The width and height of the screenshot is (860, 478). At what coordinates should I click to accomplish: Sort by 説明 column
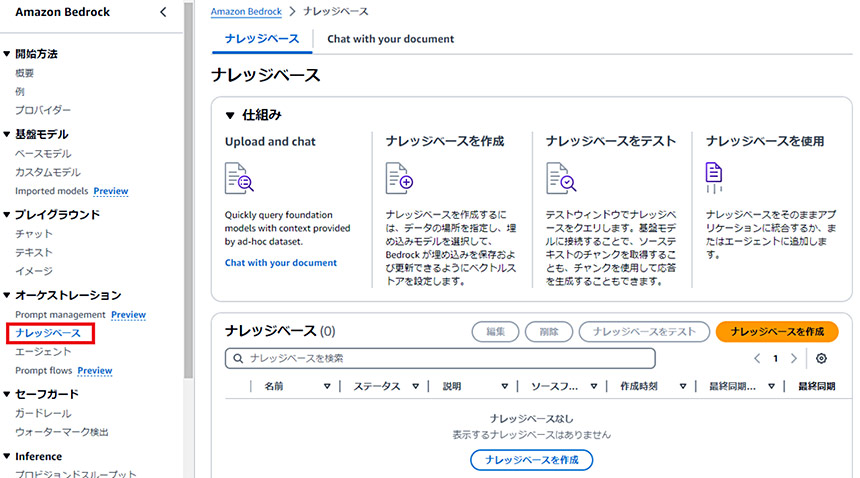point(505,386)
